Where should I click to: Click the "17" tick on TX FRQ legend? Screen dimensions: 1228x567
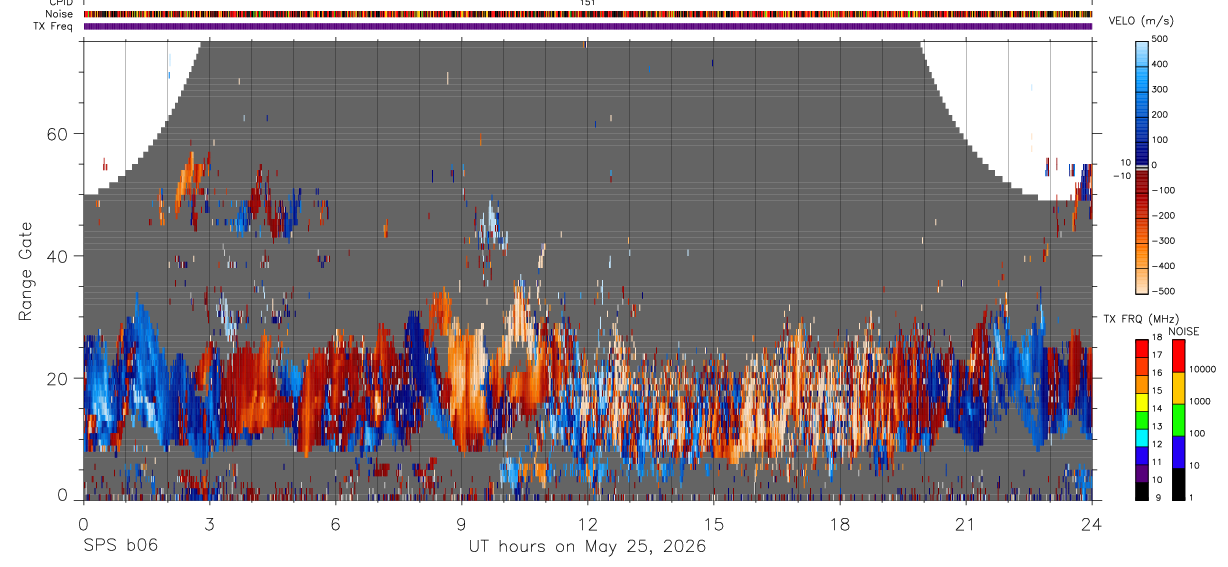[1158, 356]
